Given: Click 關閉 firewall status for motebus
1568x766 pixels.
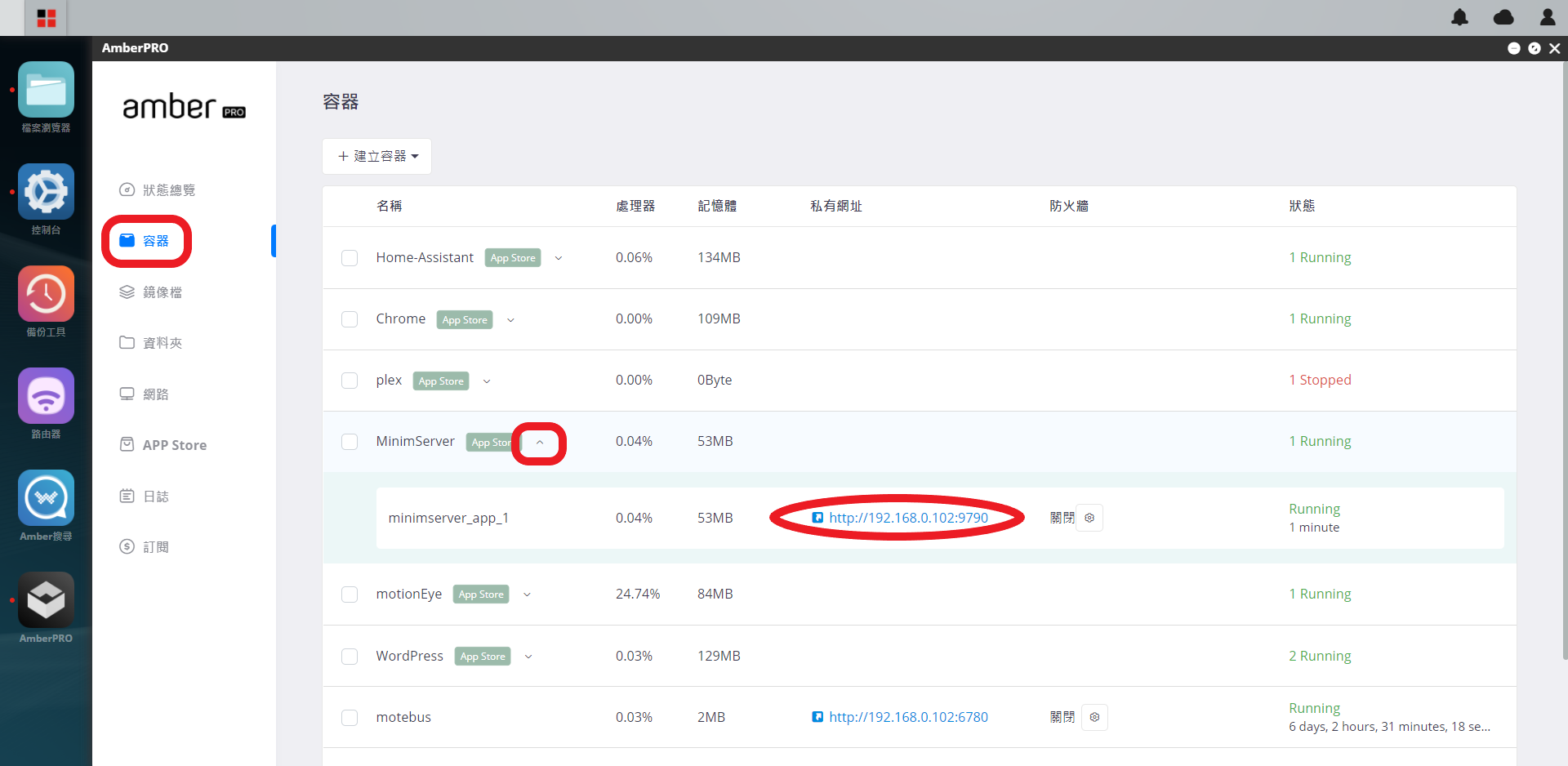Looking at the screenshot, I should pos(1062,717).
